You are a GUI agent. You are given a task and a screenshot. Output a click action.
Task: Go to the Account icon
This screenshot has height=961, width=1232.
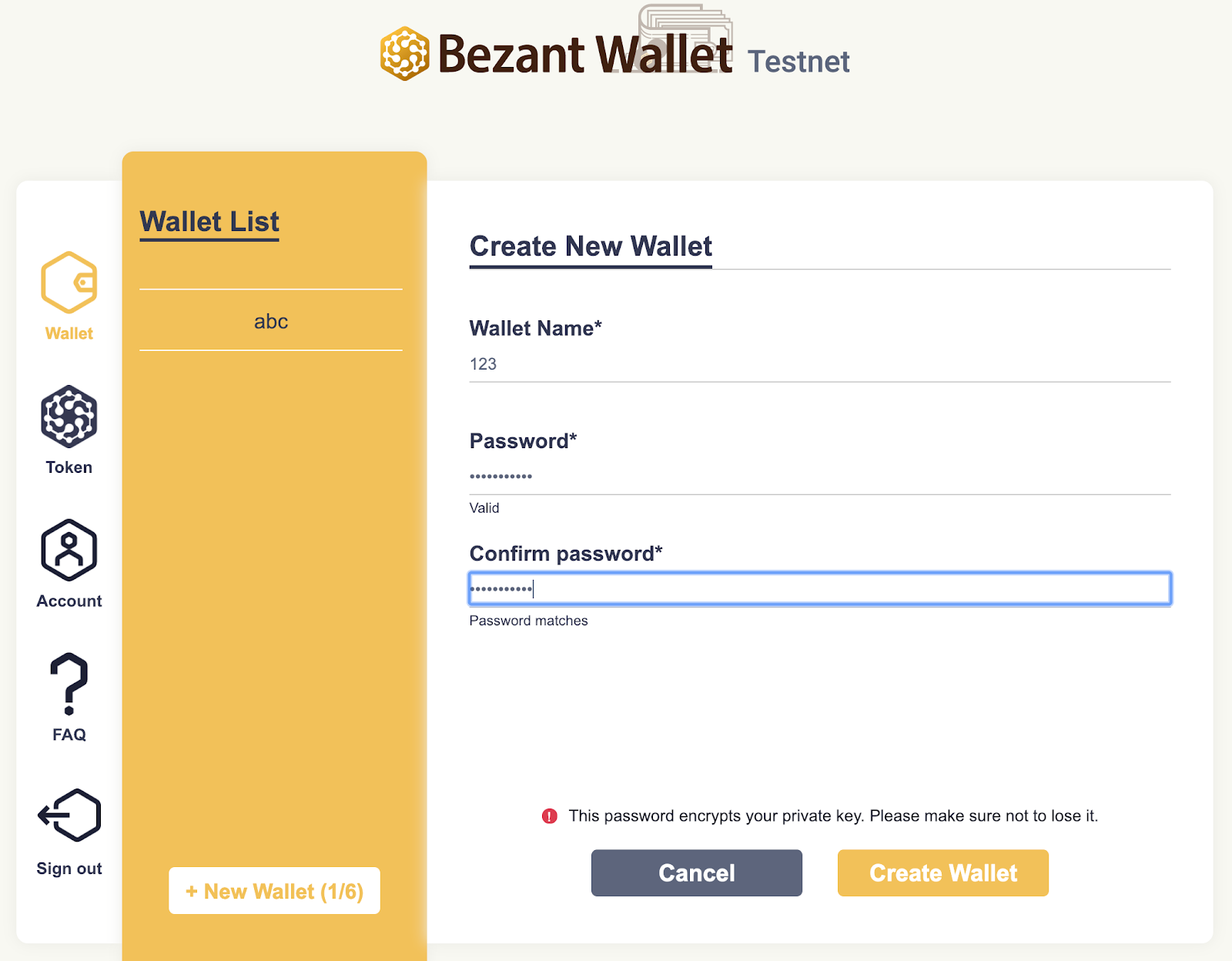tap(69, 550)
